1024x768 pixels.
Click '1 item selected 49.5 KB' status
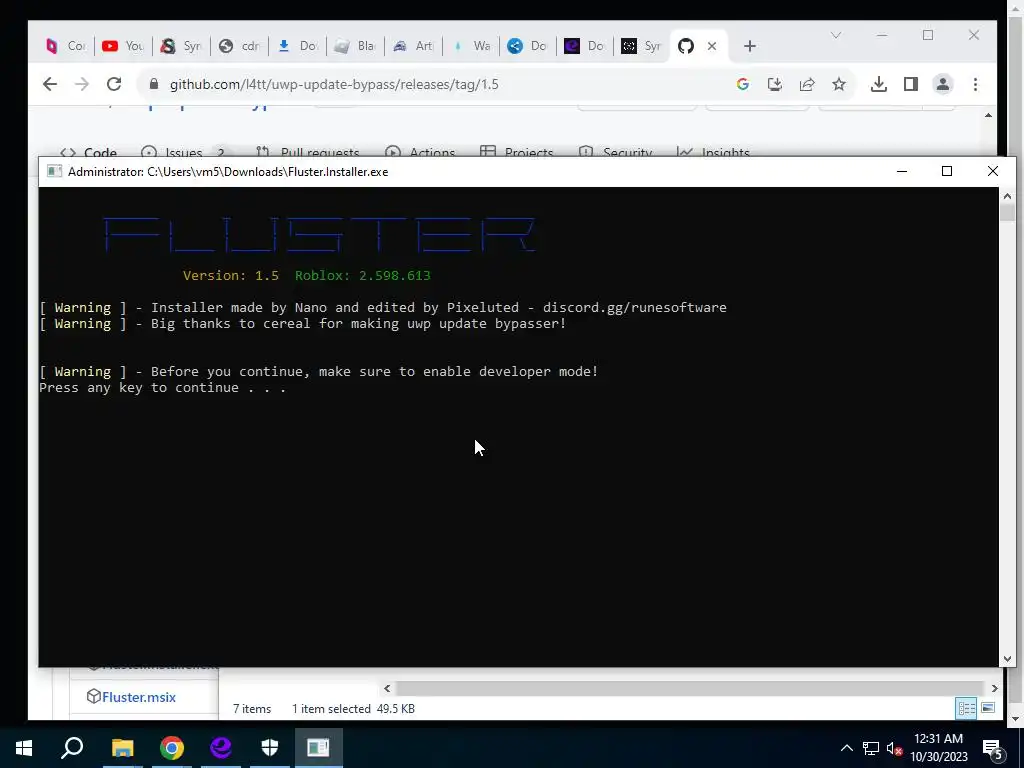coord(353,709)
